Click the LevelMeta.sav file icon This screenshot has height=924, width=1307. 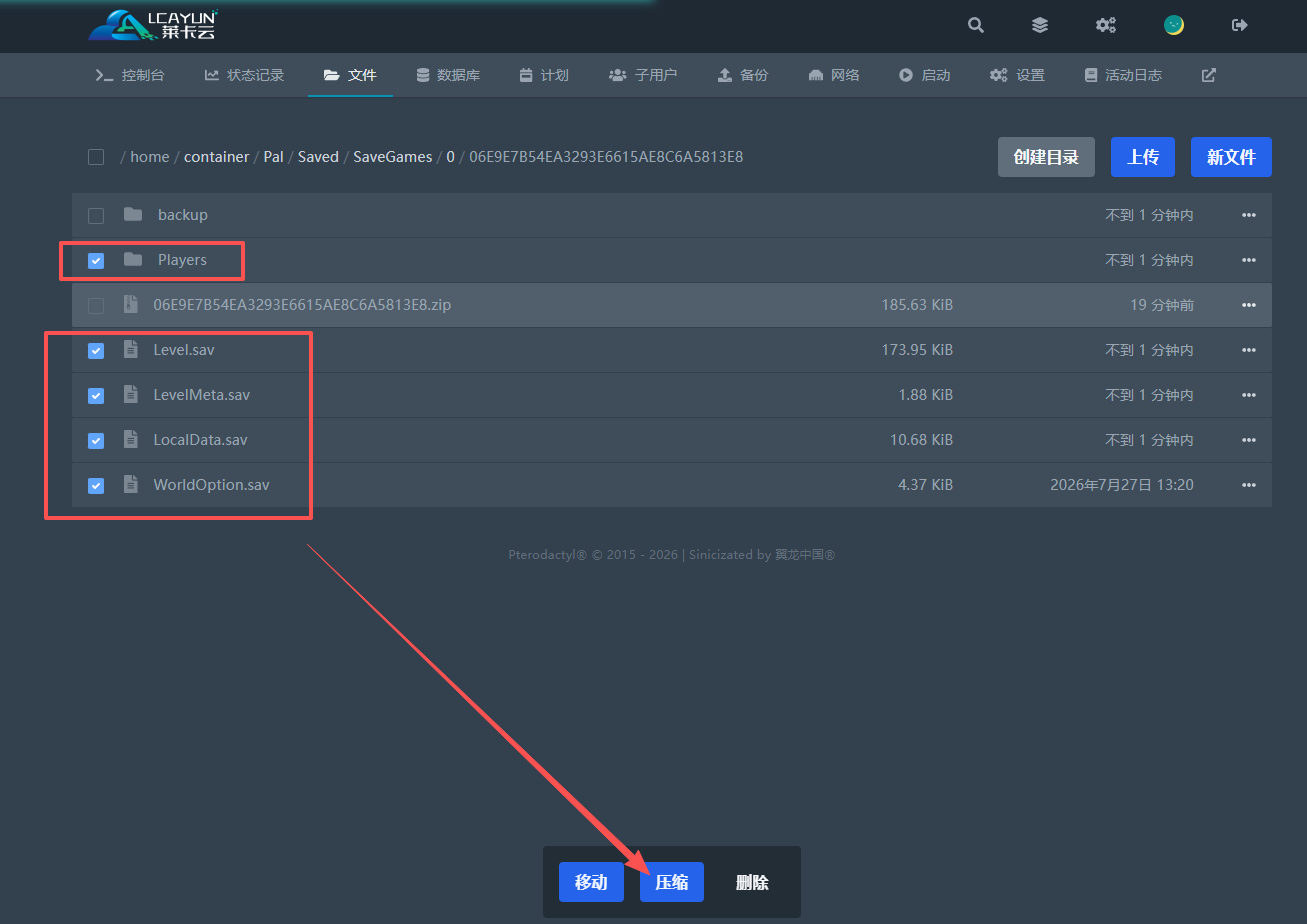130,395
